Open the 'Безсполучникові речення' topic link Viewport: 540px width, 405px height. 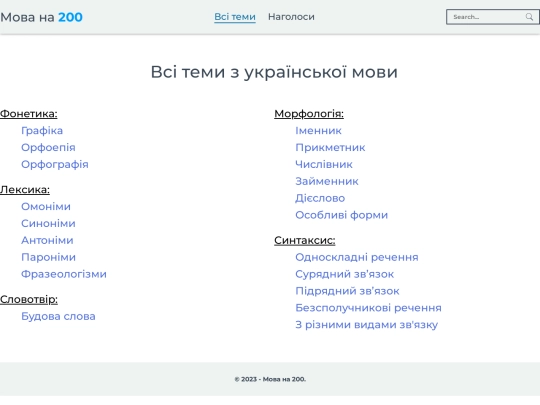[368, 308]
